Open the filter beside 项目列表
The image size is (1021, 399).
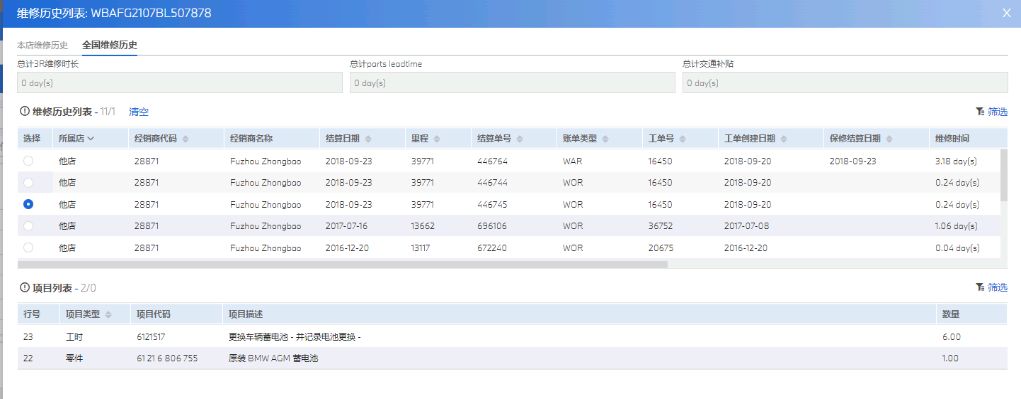(x=991, y=288)
